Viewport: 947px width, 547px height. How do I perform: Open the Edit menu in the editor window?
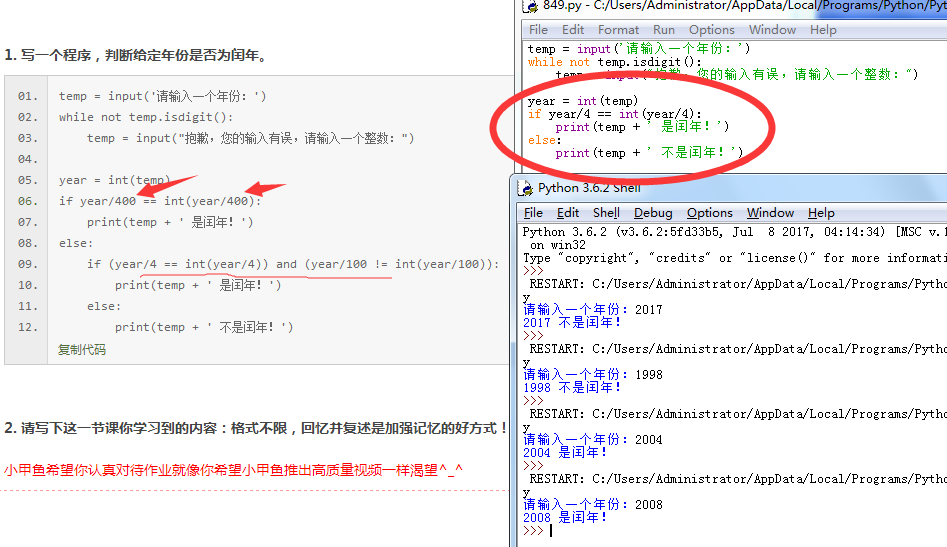point(573,30)
